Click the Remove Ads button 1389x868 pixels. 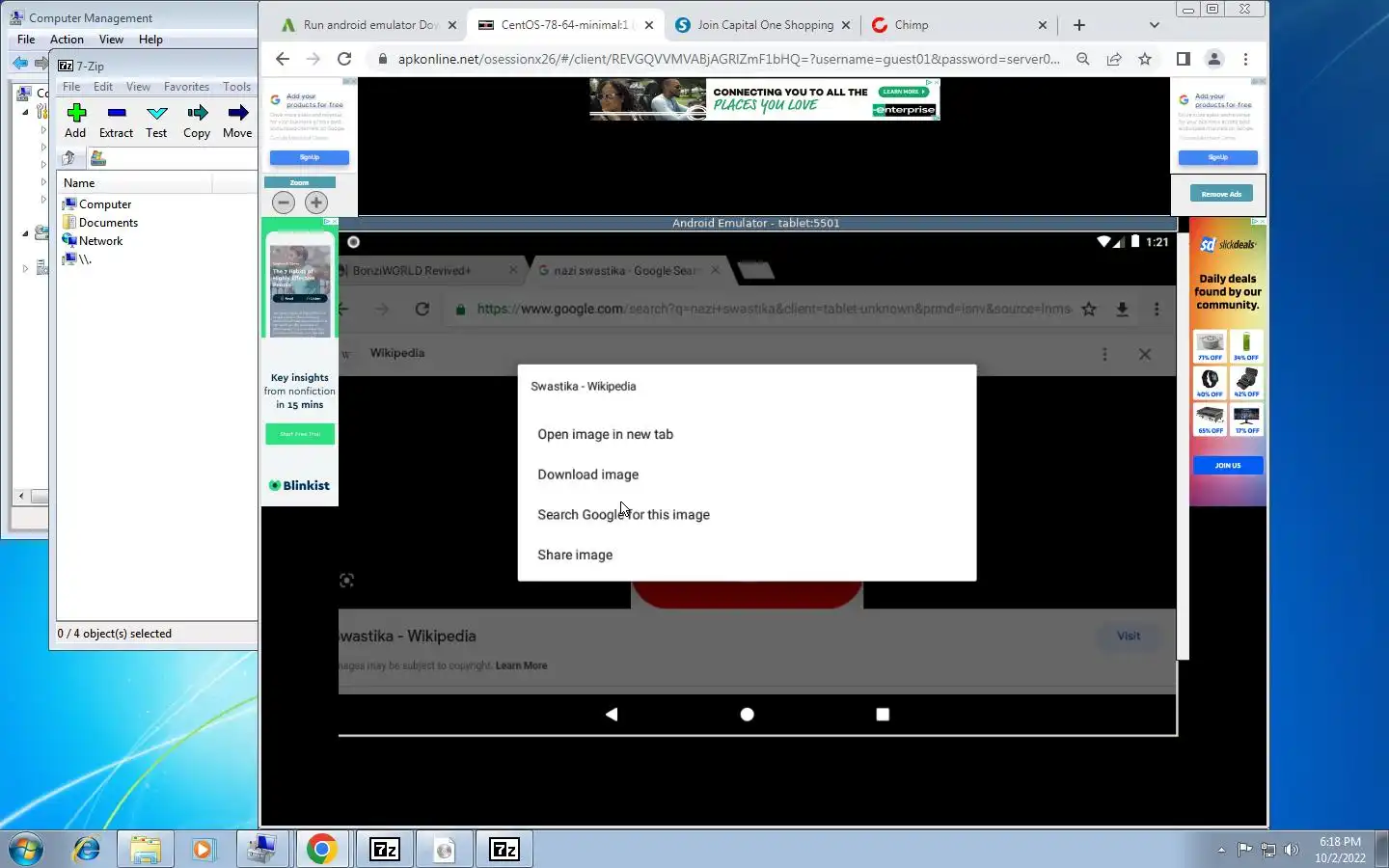tap(1221, 194)
